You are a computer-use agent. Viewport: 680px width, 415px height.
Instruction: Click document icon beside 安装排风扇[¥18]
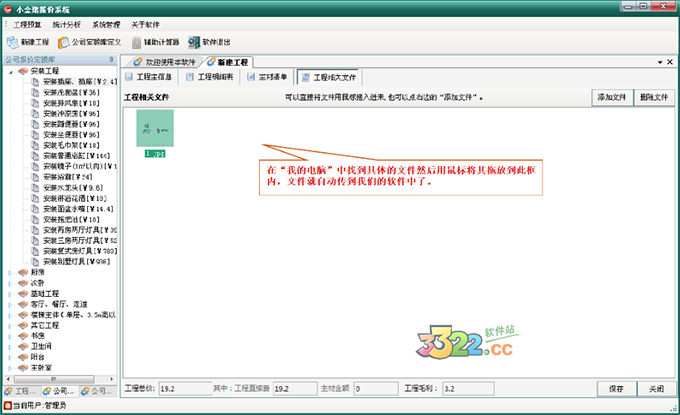click(x=35, y=103)
